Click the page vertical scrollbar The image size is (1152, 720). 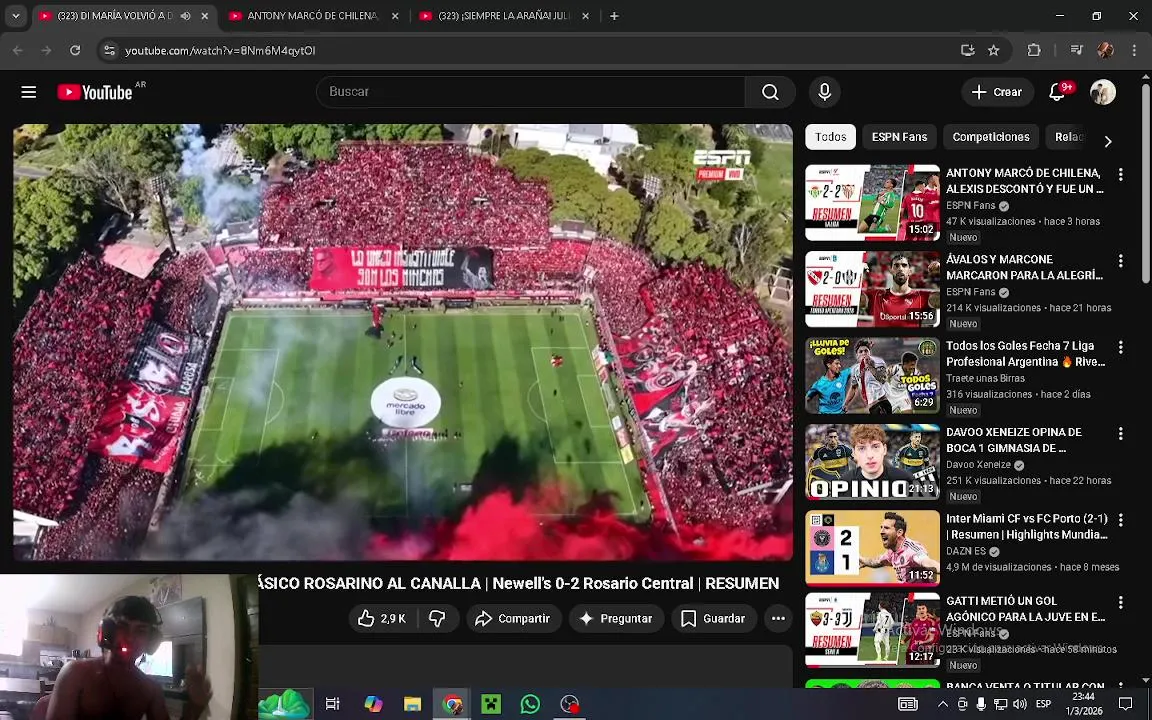[1146, 184]
